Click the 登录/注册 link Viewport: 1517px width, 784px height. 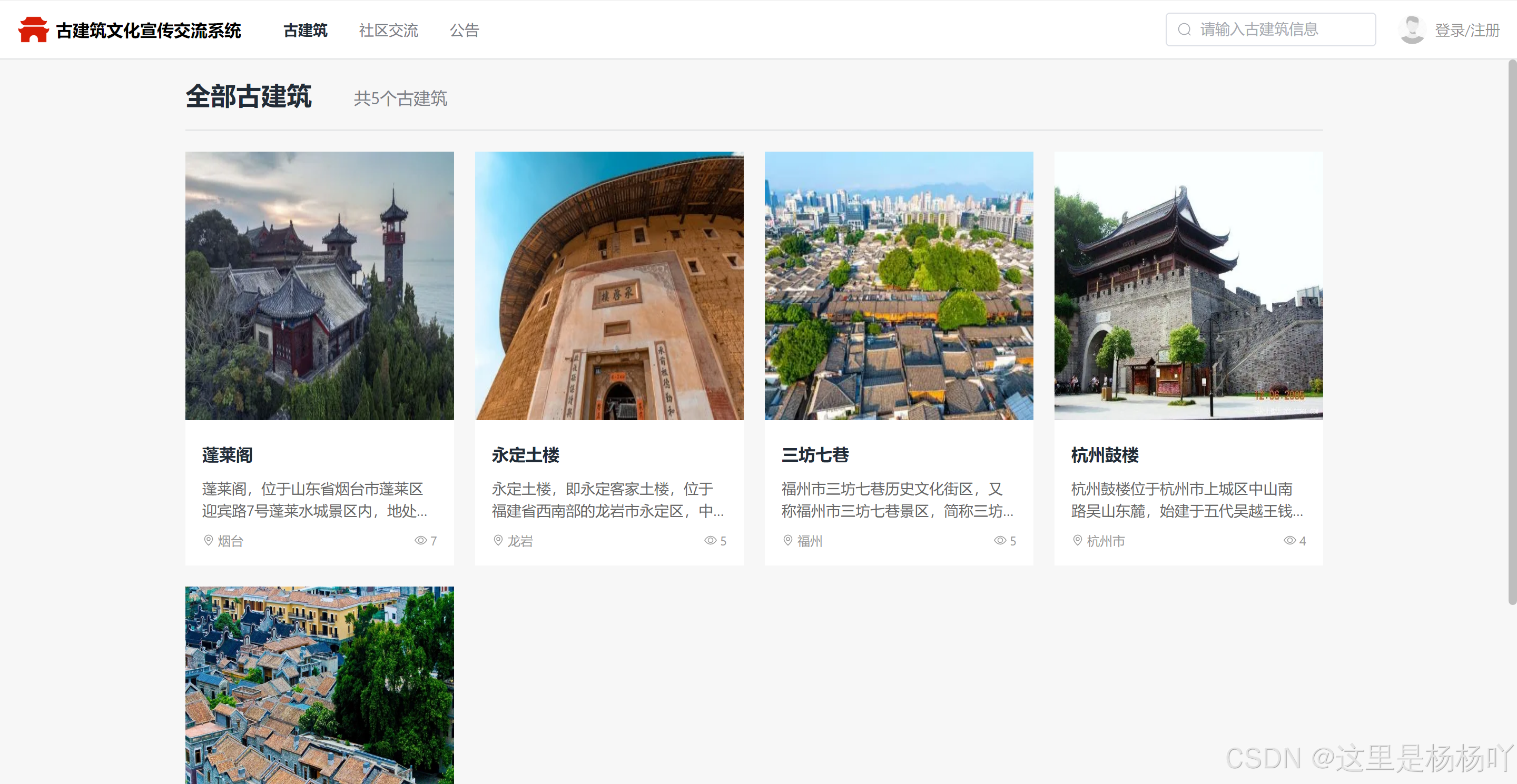(1466, 30)
